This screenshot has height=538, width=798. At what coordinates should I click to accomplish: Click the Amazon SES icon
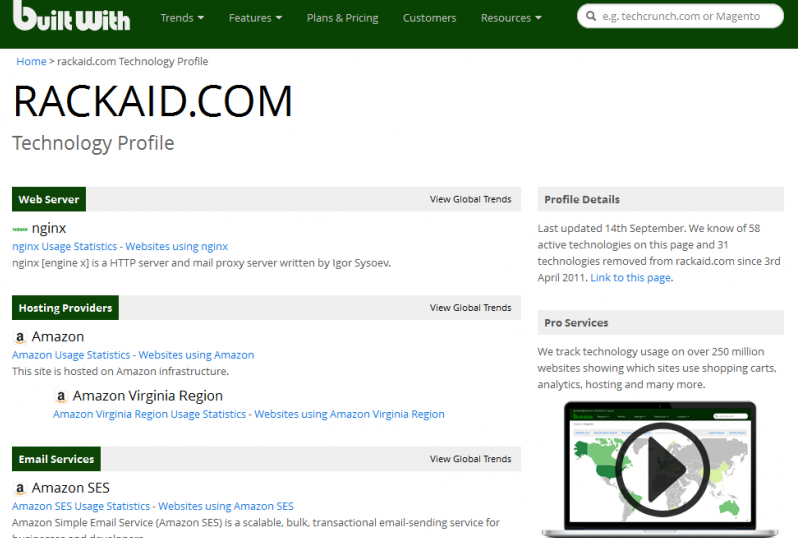pos(20,489)
